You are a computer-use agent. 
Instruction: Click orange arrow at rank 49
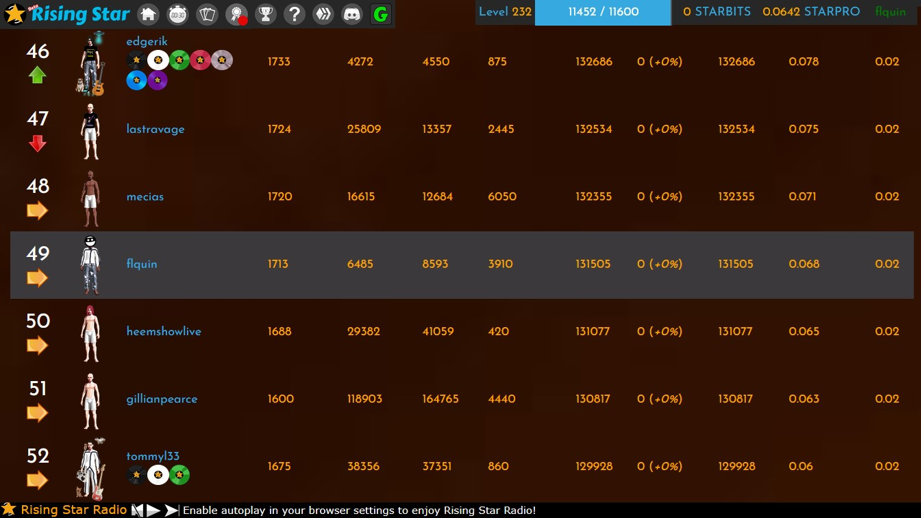tap(37, 278)
